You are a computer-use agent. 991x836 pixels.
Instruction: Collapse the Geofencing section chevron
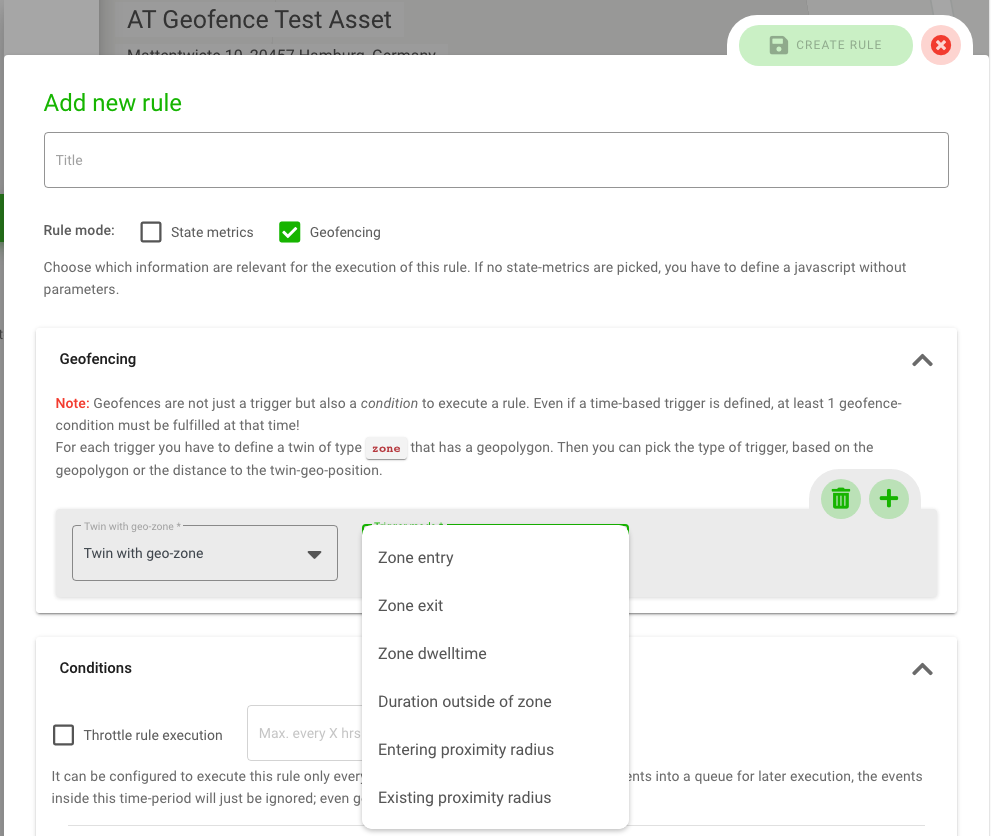(x=922, y=360)
